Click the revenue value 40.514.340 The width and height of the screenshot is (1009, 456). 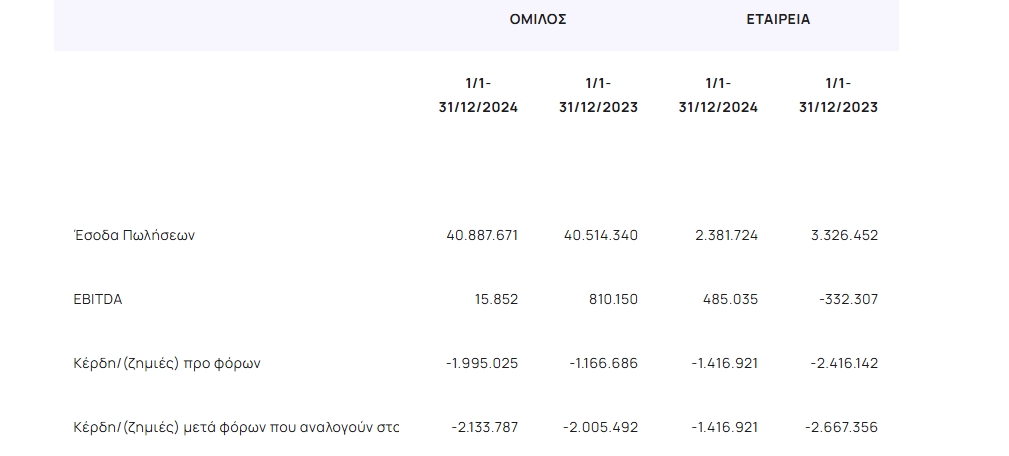point(601,235)
